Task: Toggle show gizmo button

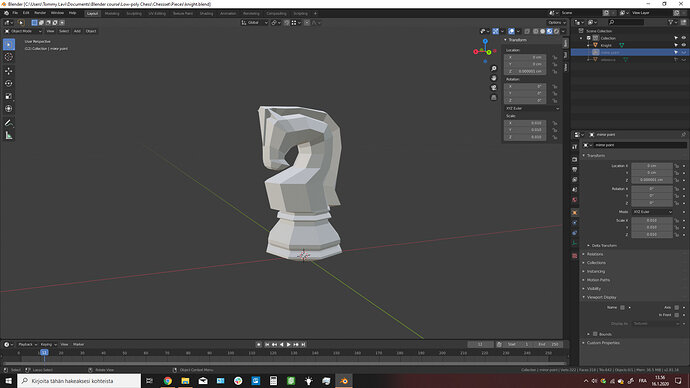Action: point(495,31)
